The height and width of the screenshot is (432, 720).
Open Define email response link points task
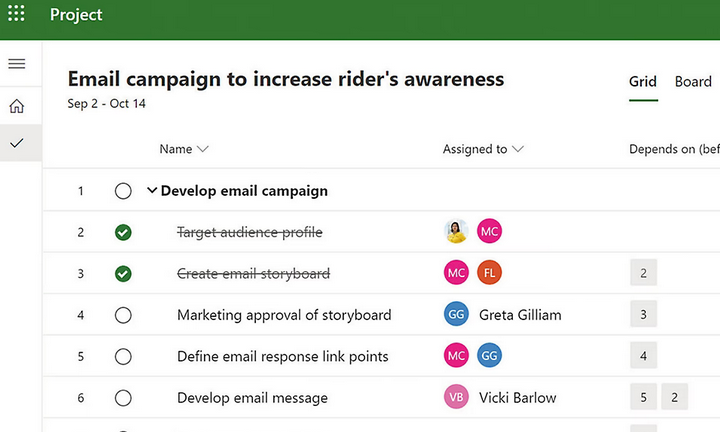pyautogui.click(x=282, y=356)
